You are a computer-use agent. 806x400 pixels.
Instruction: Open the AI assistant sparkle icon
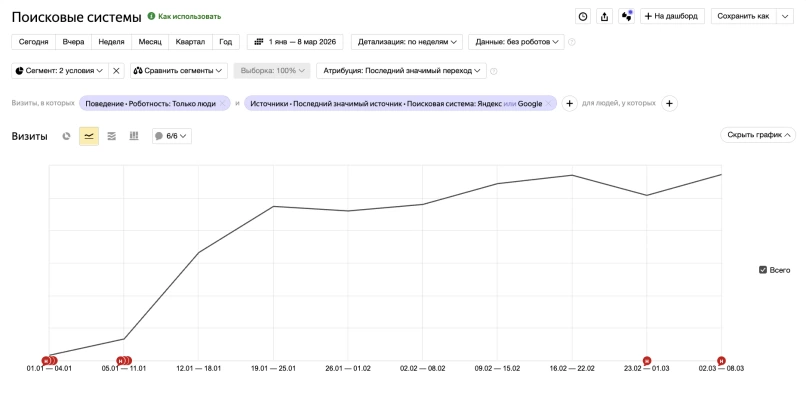click(626, 16)
